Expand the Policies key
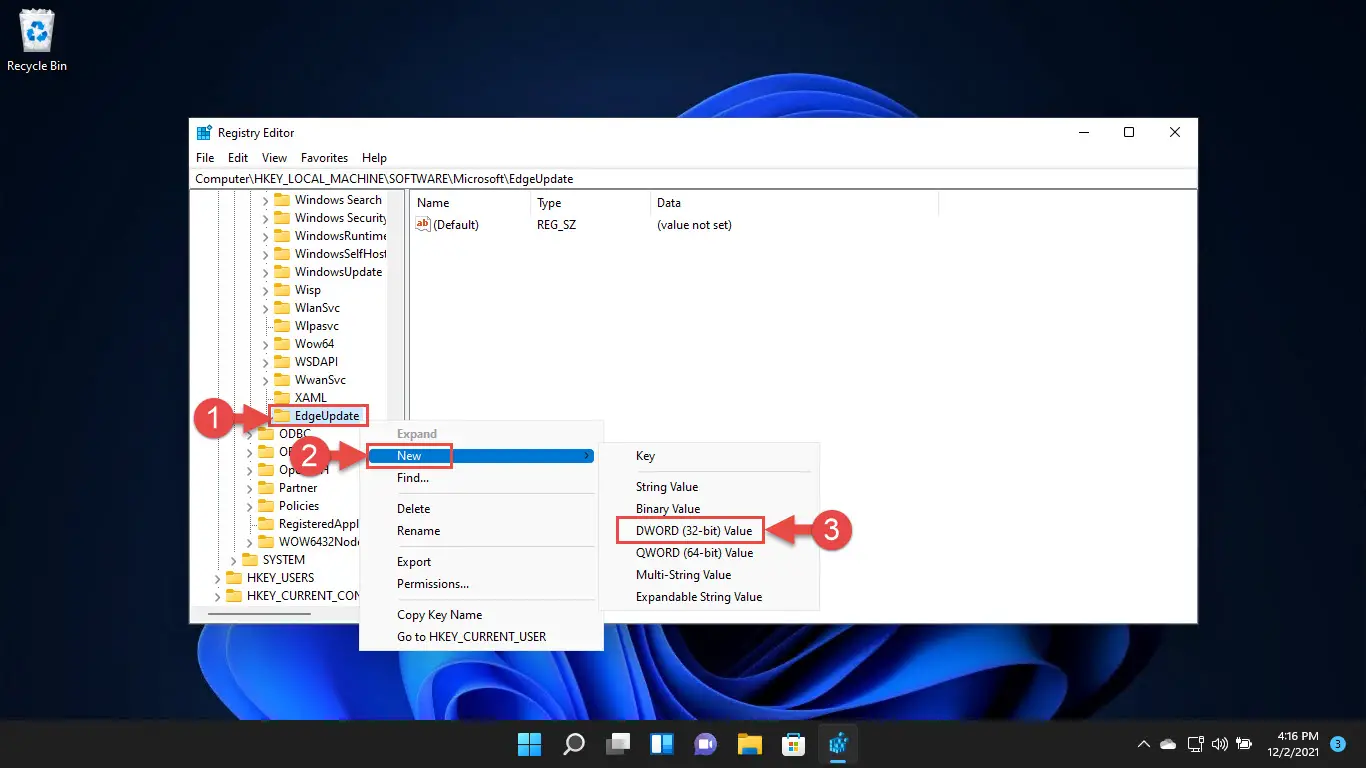The image size is (1366, 768). click(x=249, y=506)
